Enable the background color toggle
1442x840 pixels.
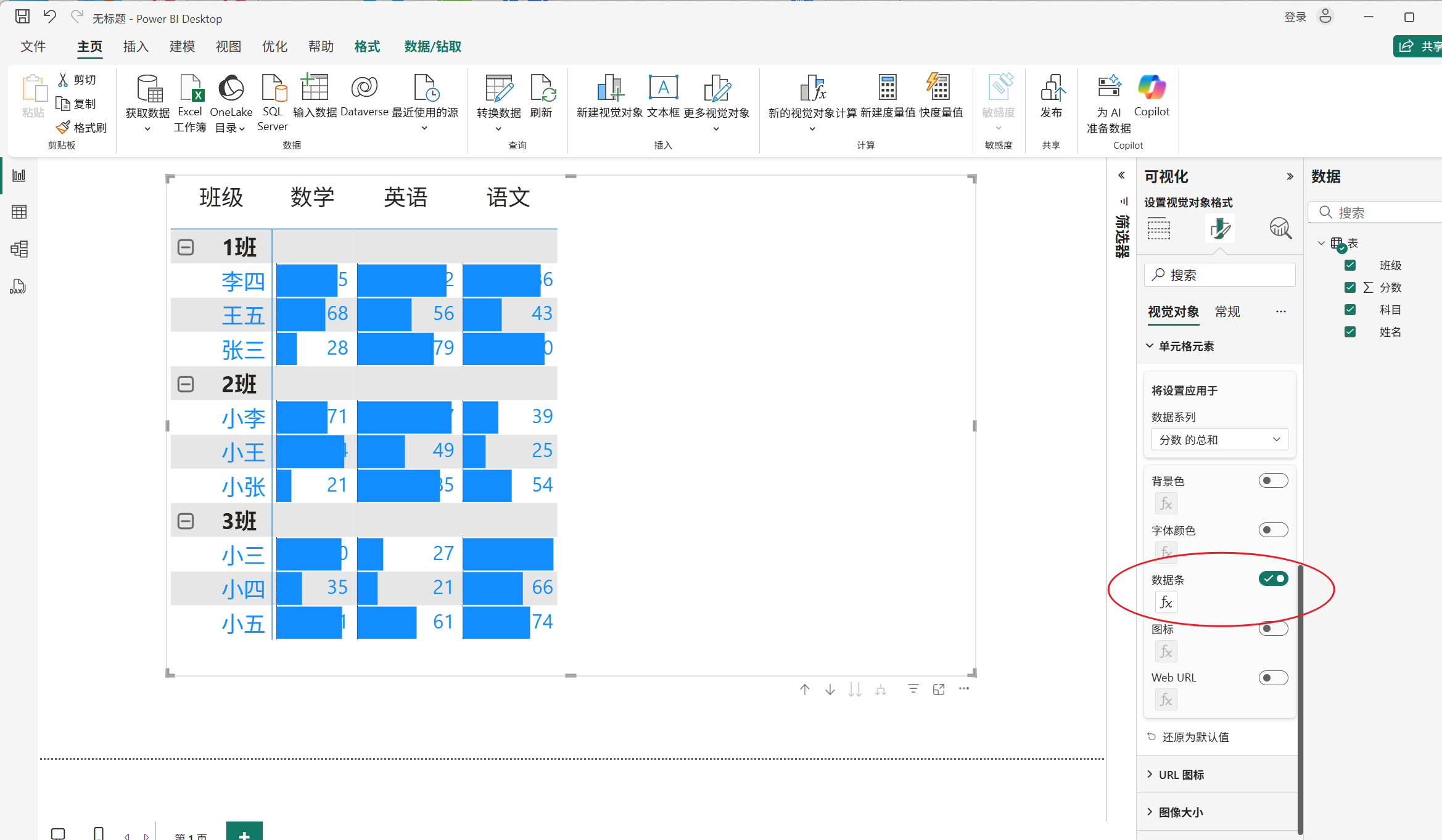(1273, 480)
